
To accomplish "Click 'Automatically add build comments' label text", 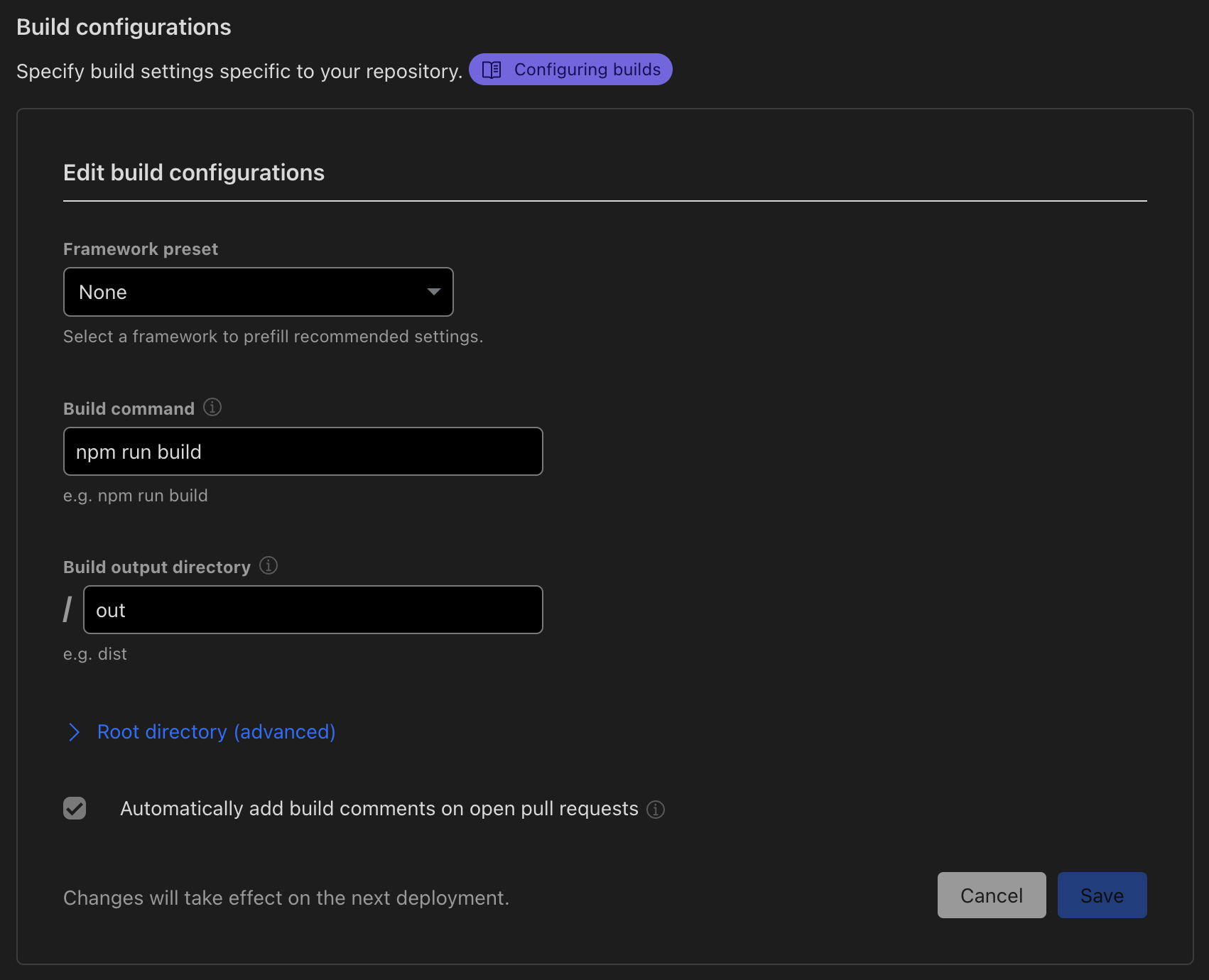I will pos(379,809).
